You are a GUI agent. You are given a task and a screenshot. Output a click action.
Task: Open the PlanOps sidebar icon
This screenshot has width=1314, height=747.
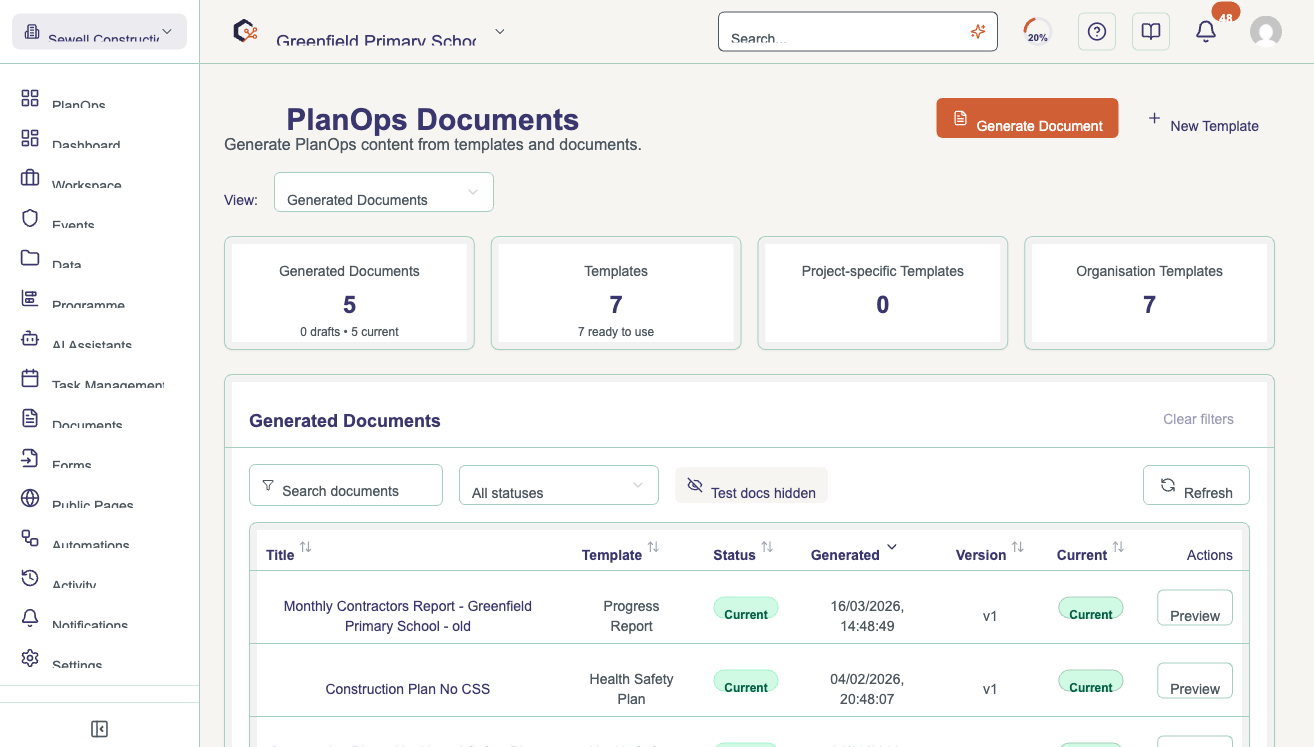coord(30,98)
